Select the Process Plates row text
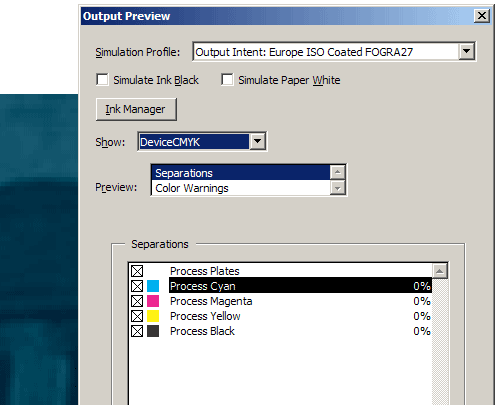The width and height of the screenshot is (502, 405). click(x=205, y=271)
